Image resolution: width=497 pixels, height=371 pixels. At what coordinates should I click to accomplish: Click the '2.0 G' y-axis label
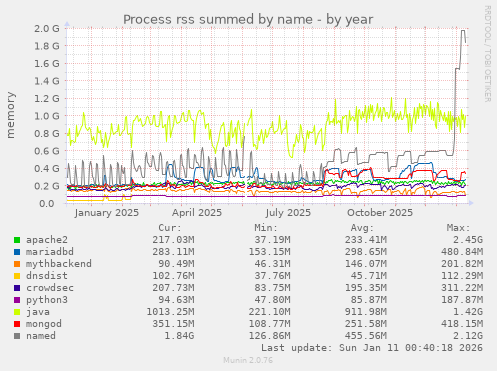pyautogui.click(x=47, y=28)
